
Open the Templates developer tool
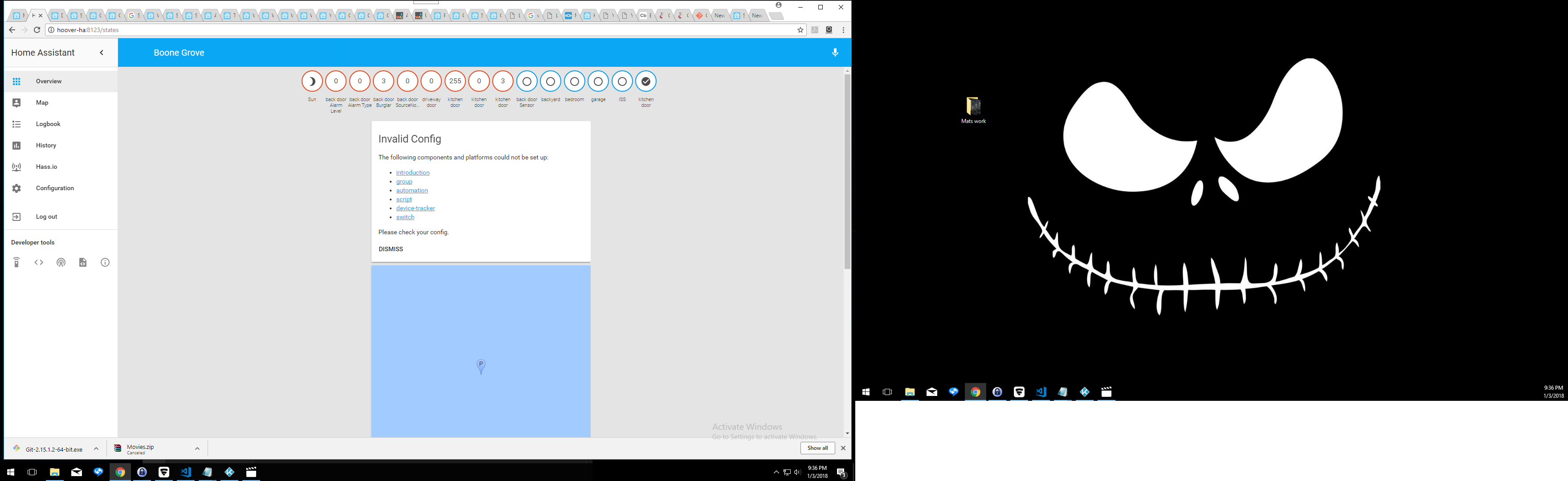[82, 262]
